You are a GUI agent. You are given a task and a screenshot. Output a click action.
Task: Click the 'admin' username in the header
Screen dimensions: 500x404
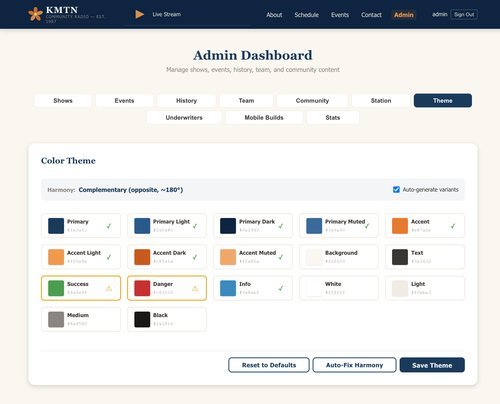(440, 14)
